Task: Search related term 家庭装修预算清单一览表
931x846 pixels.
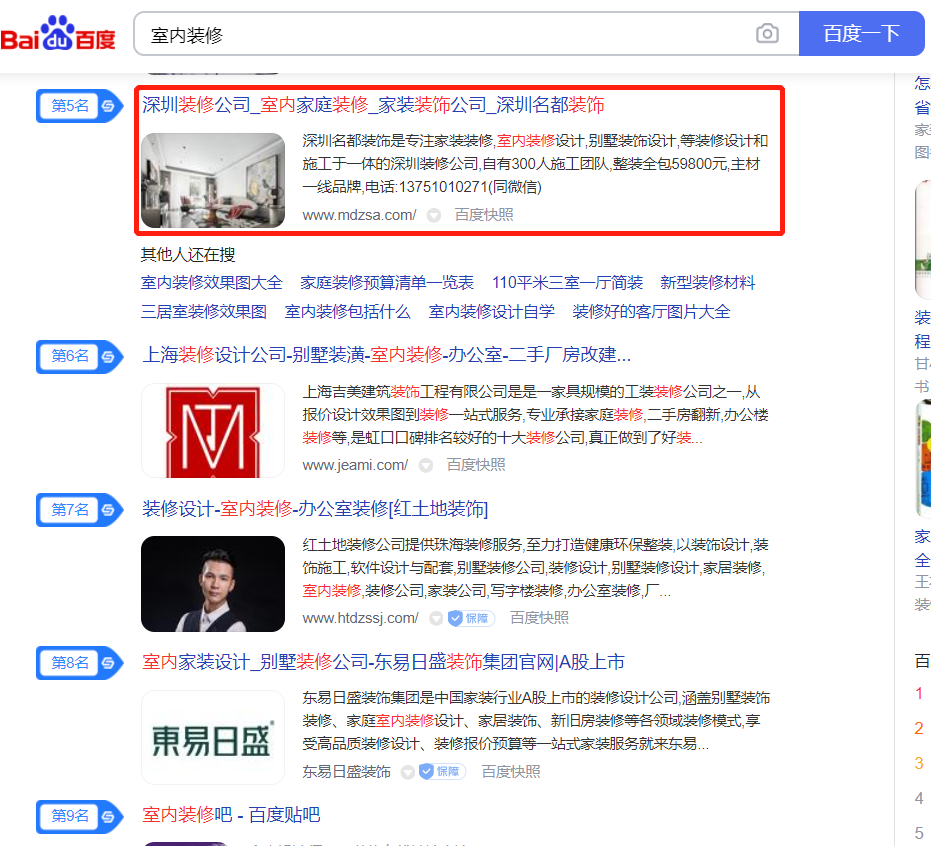Action: click(x=387, y=283)
